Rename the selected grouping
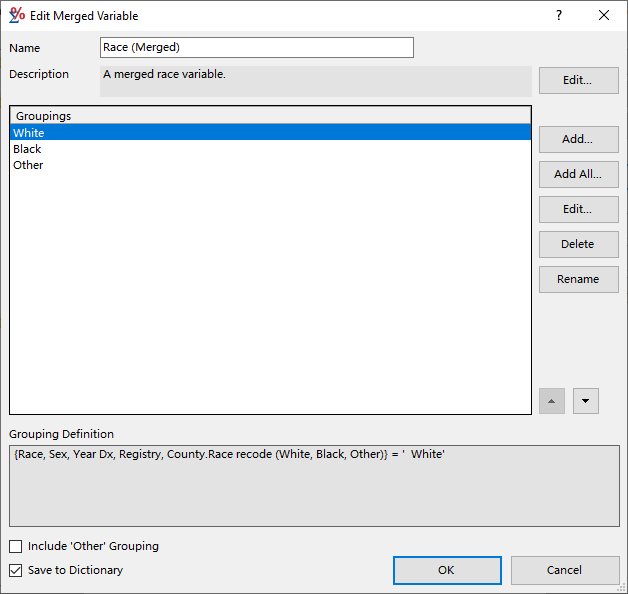 (x=578, y=279)
